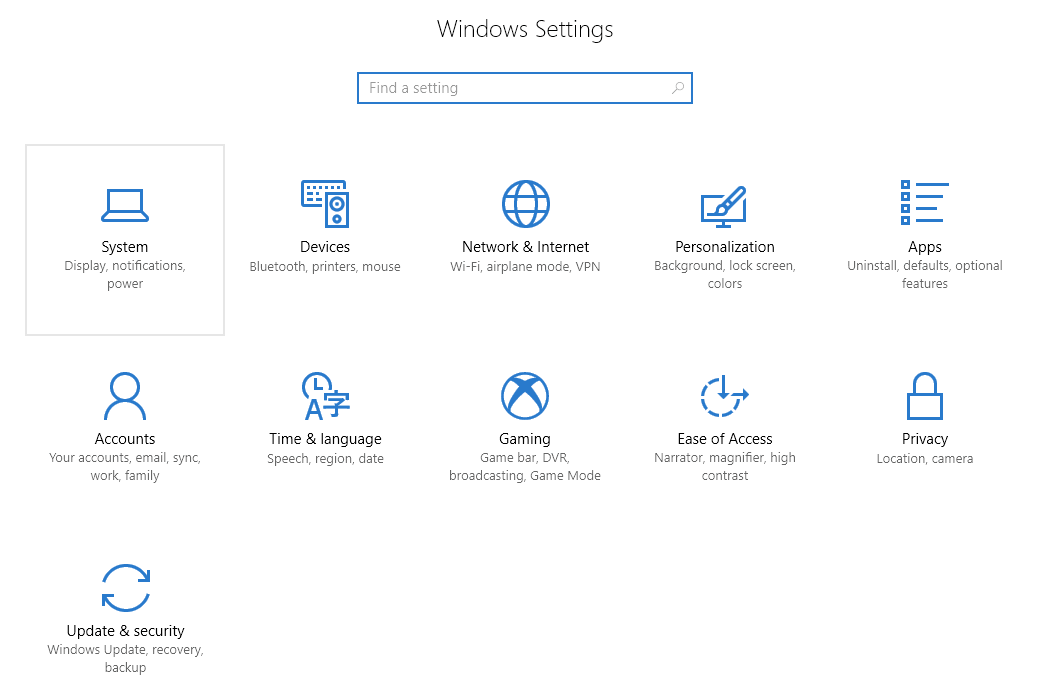Click the Devices label
Viewport: 1050px width, 692px height.
pyautogui.click(x=325, y=247)
